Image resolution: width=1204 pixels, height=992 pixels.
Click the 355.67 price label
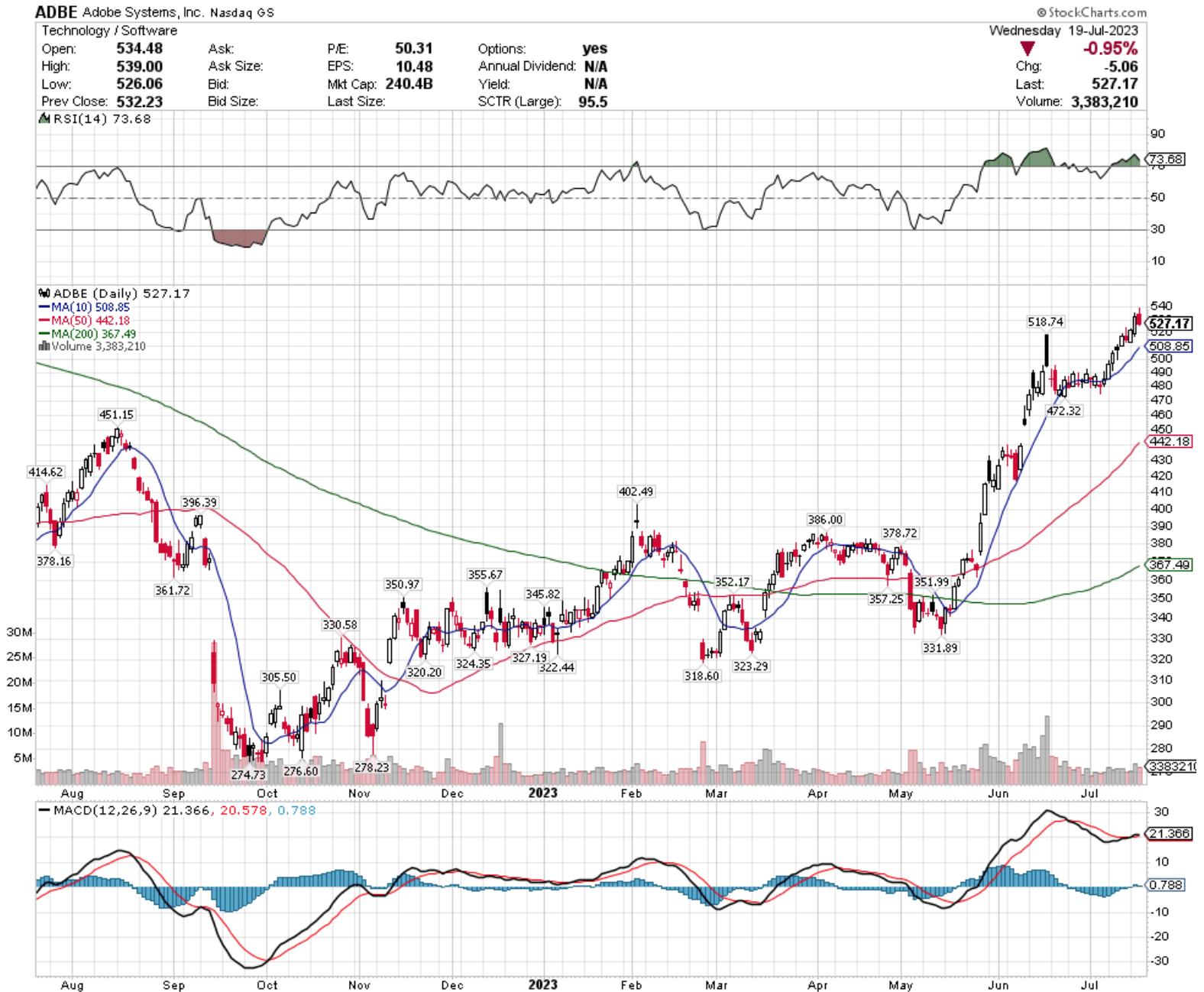pyautogui.click(x=486, y=574)
